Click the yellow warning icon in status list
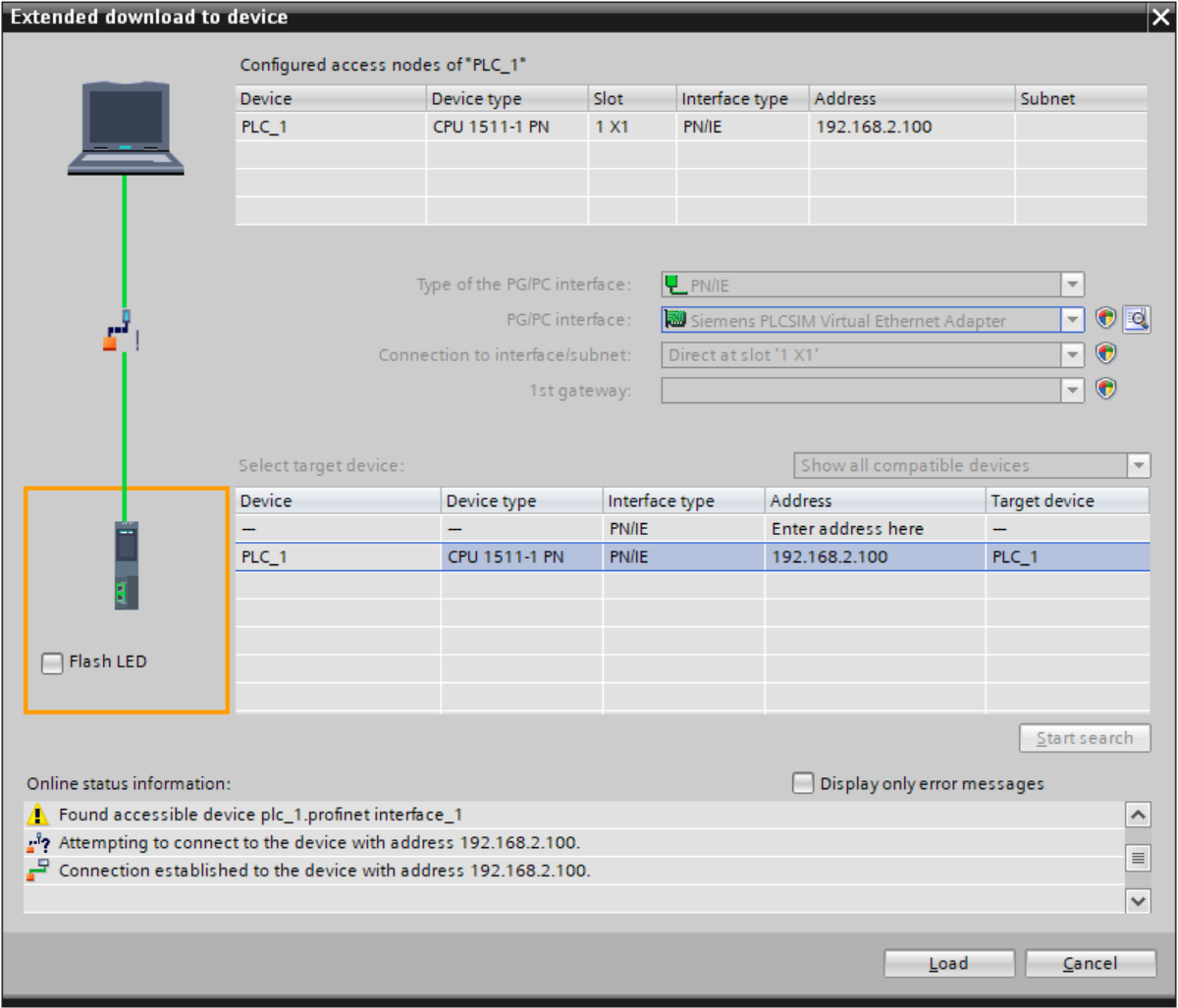This screenshot has width=1178, height=1008. click(37, 815)
